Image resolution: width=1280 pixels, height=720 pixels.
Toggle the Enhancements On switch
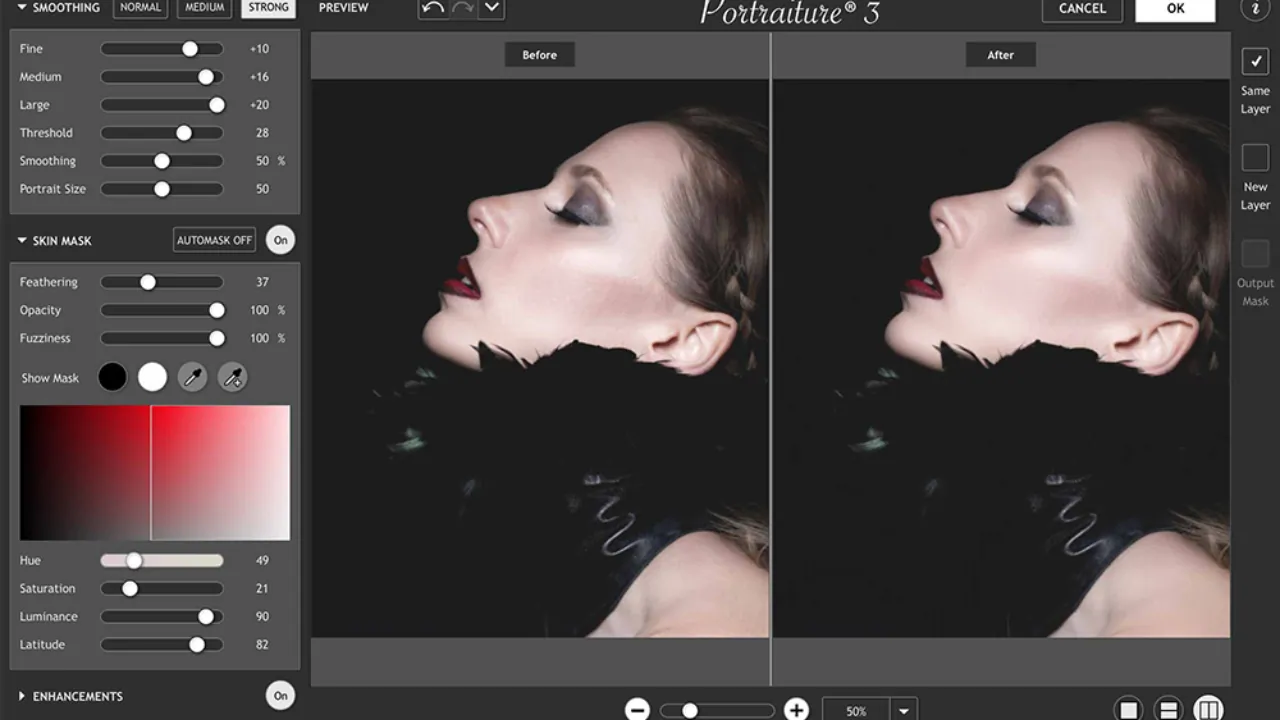click(x=281, y=696)
